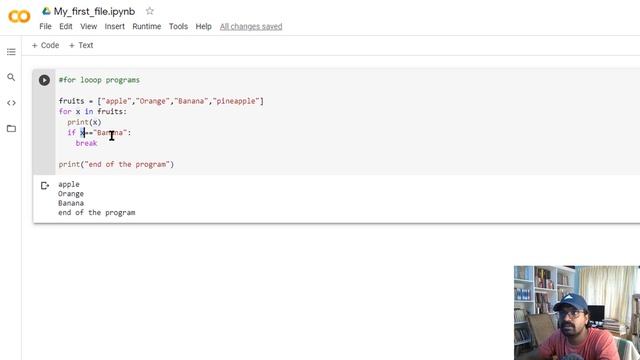Open the Files folder panel
The height and width of the screenshot is (360, 640).
[11, 129]
